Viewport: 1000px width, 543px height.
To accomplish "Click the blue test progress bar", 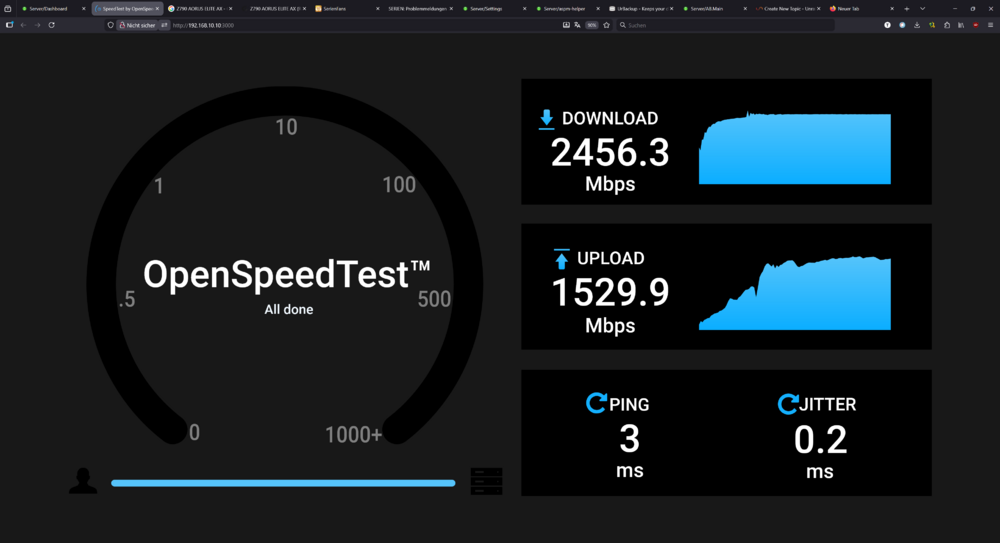I will 283,483.
